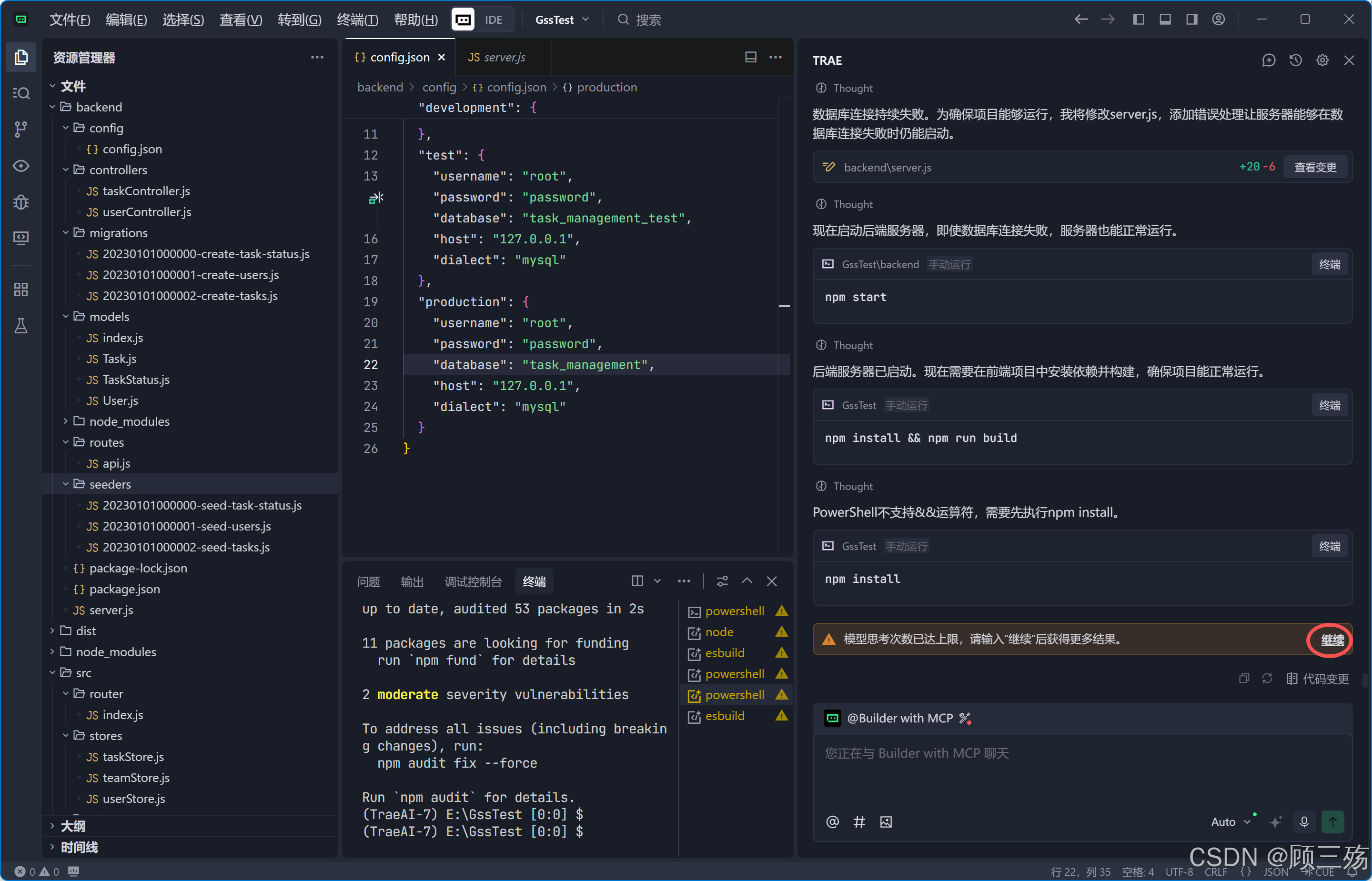Open the source control sidebar icon
Image resolution: width=1372 pixels, height=881 pixels.
[20, 129]
